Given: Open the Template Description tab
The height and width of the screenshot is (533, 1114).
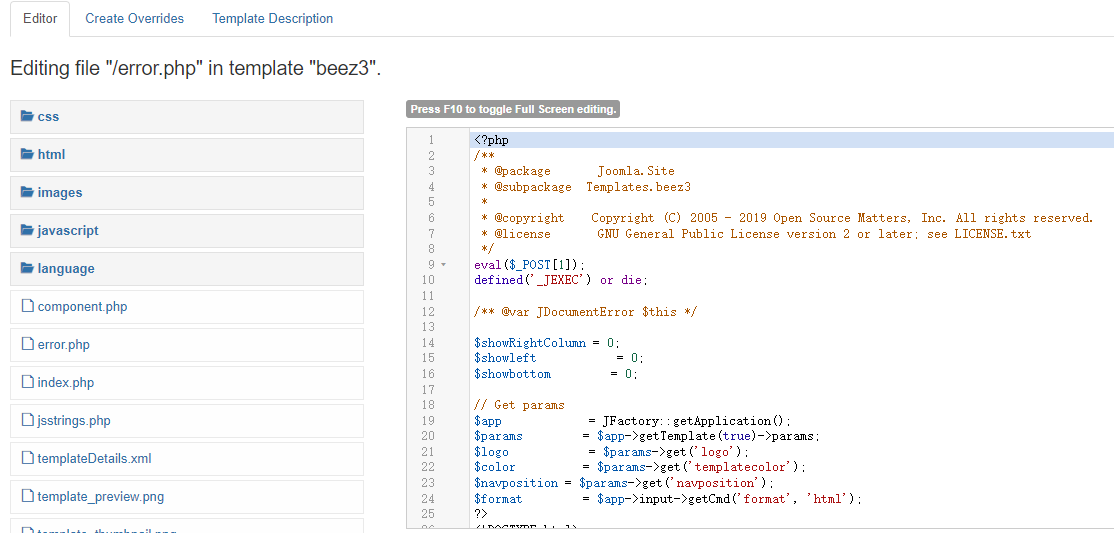Looking at the screenshot, I should tap(273, 19).
